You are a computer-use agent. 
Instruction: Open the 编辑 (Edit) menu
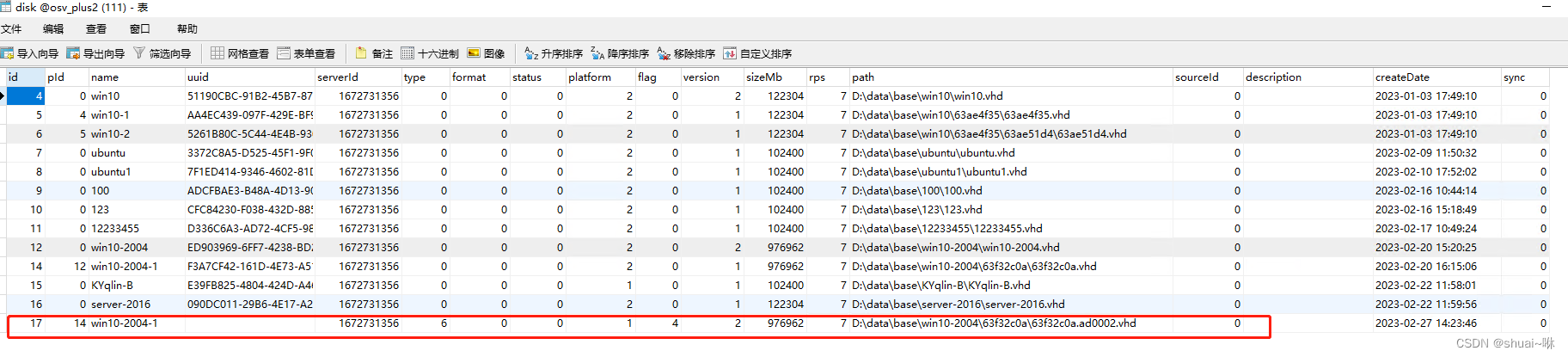pos(53,28)
